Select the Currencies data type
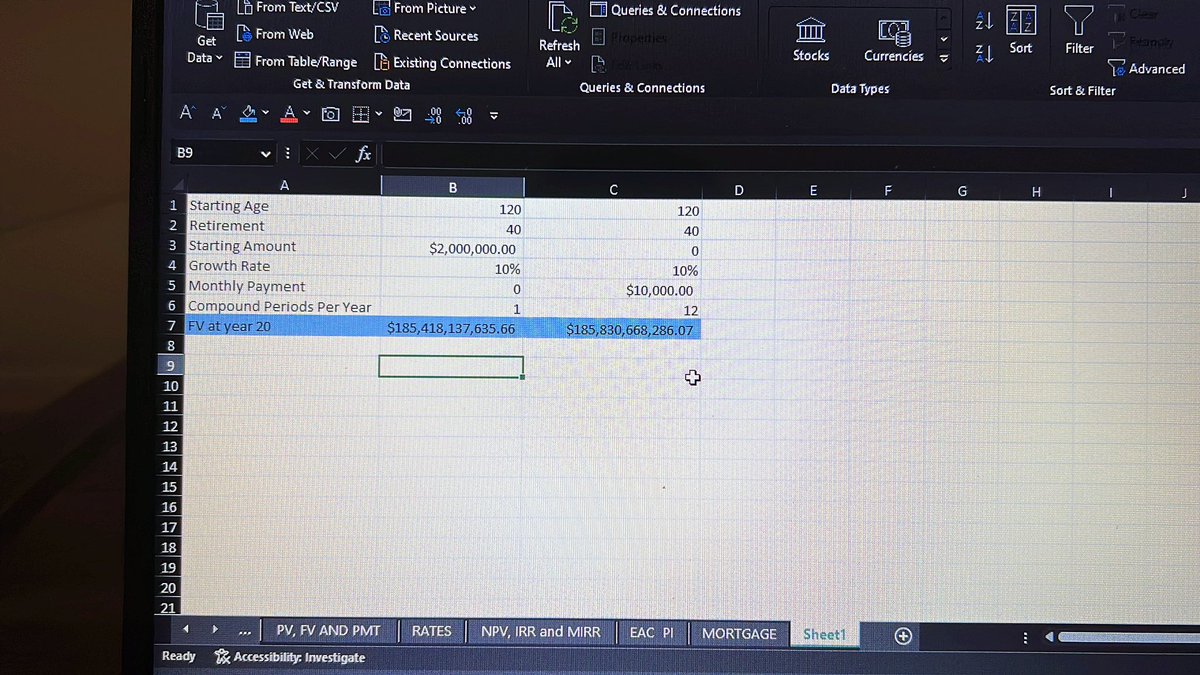This screenshot has height=675, width=1200. [x=893, y=40]
